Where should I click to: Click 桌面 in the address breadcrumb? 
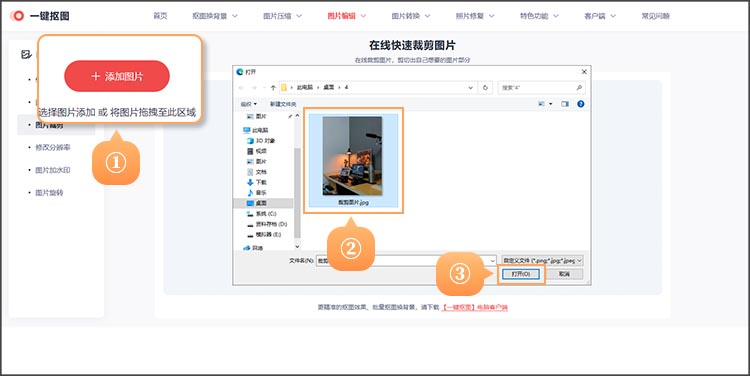pos(329,88)
